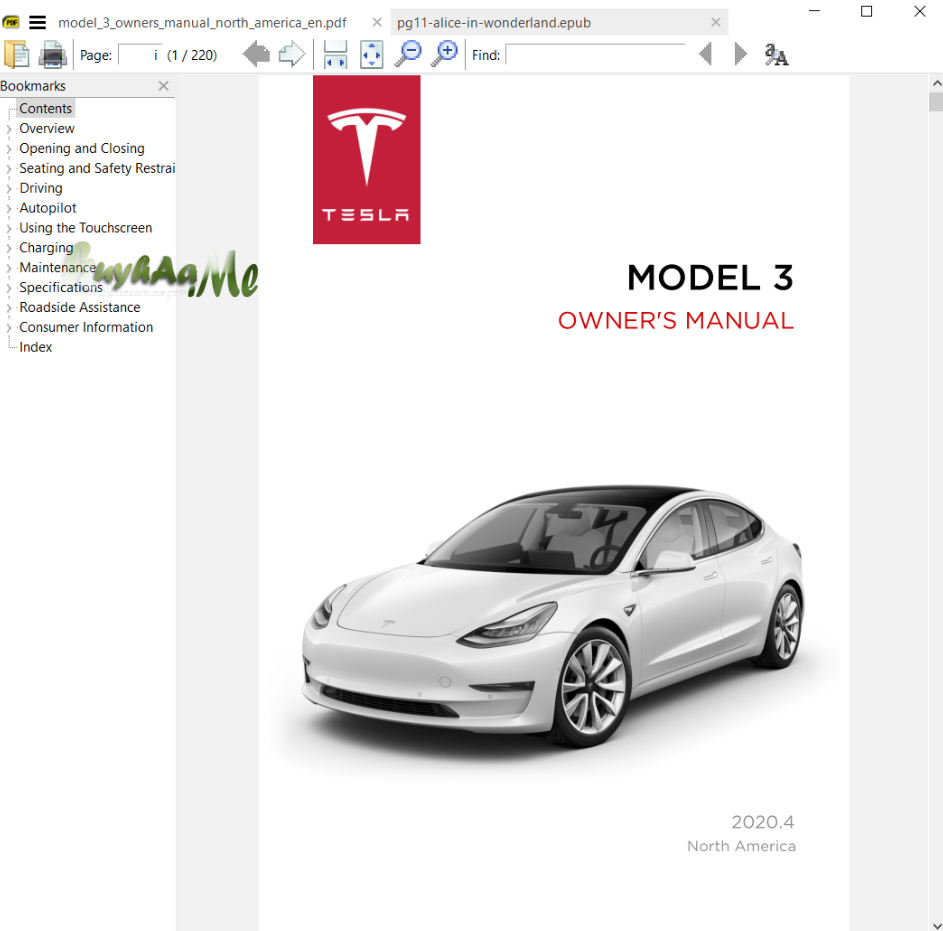Expand Seating and Safety Restraints bookmark
Image resolution: width=943 pixels, height=931 pixels.
[8, 169]
